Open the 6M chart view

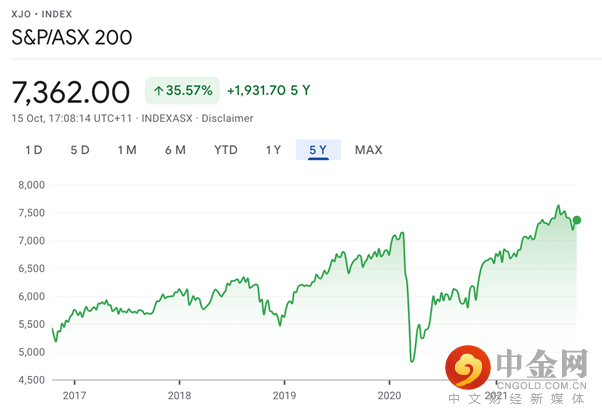click(x=175, y=150)
